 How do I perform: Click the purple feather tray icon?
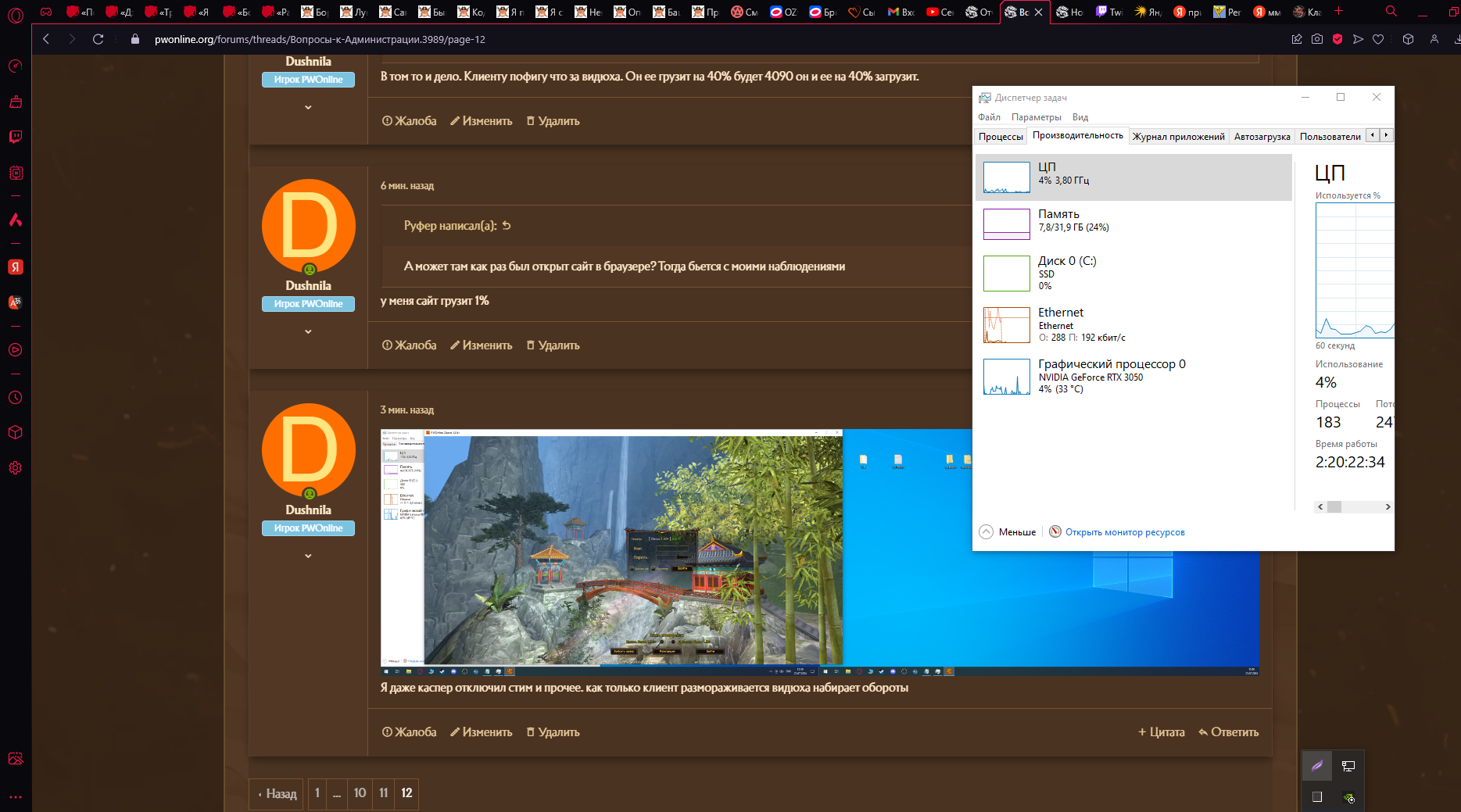coord(1317,766)
